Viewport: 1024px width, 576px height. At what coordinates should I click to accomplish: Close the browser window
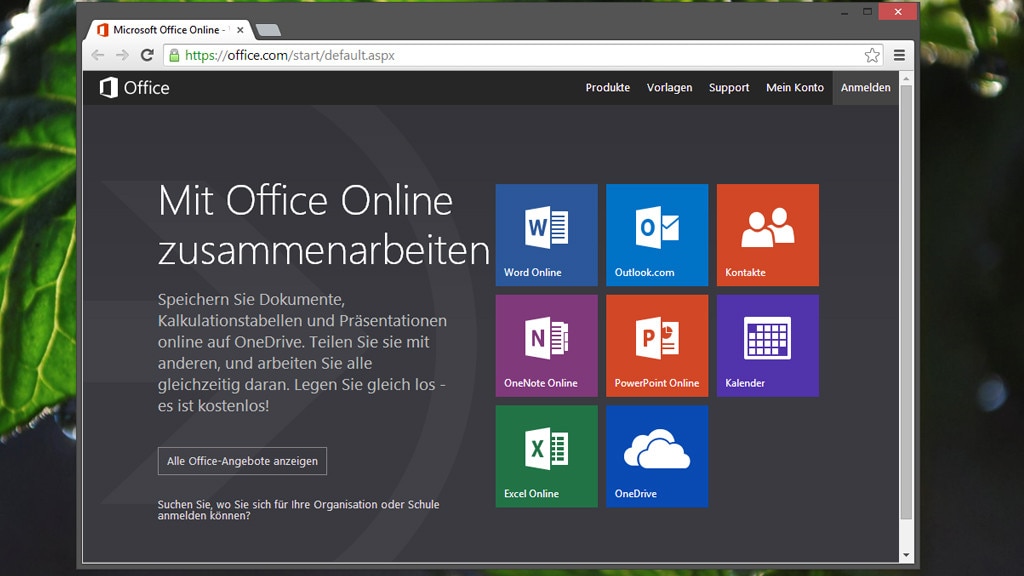(x=898, y=12)
